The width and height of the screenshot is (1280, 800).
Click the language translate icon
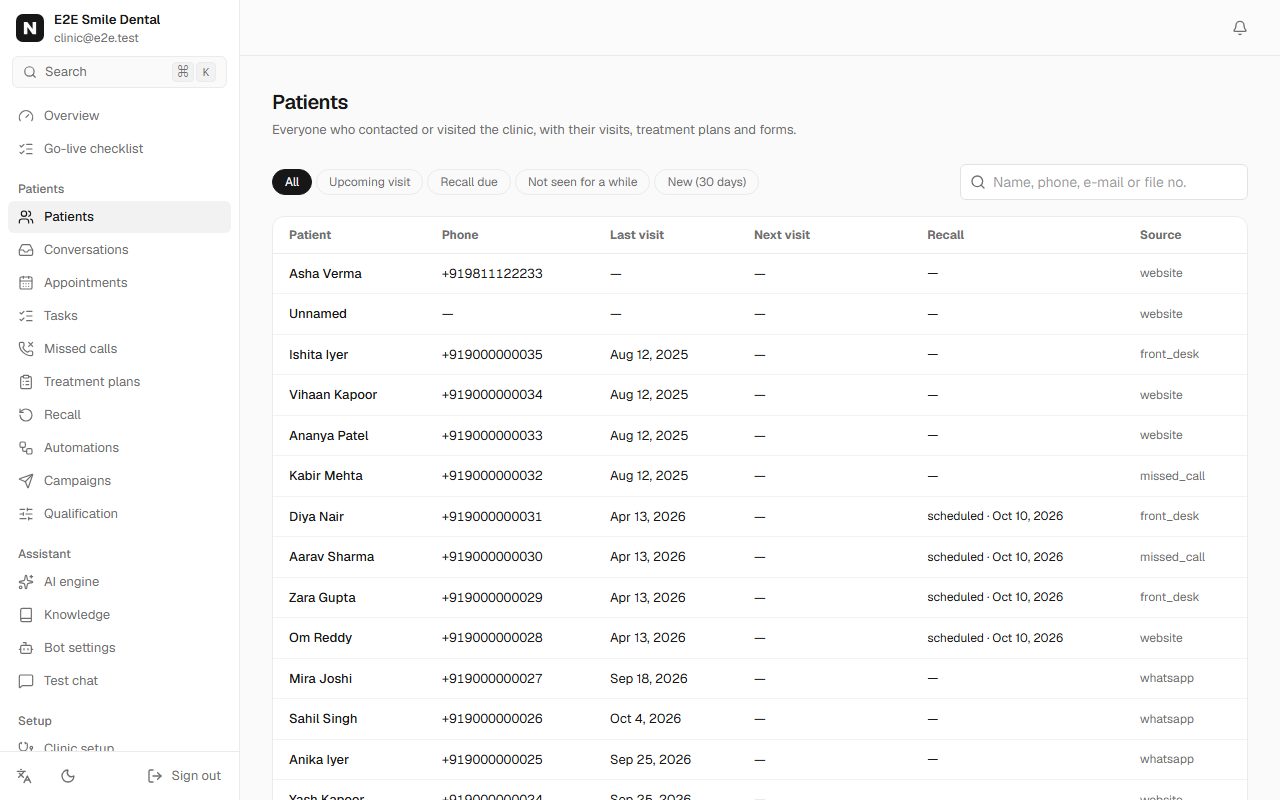(25, 776)
